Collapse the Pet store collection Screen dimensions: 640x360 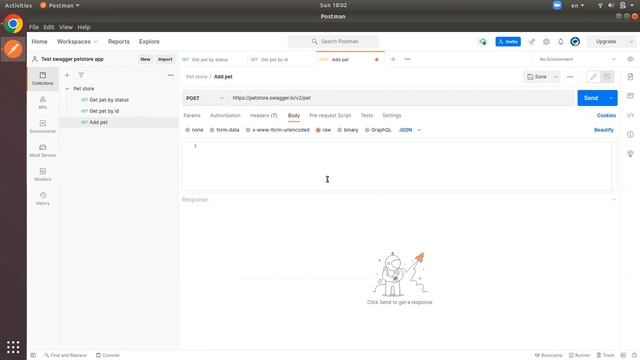coord(67,89)
